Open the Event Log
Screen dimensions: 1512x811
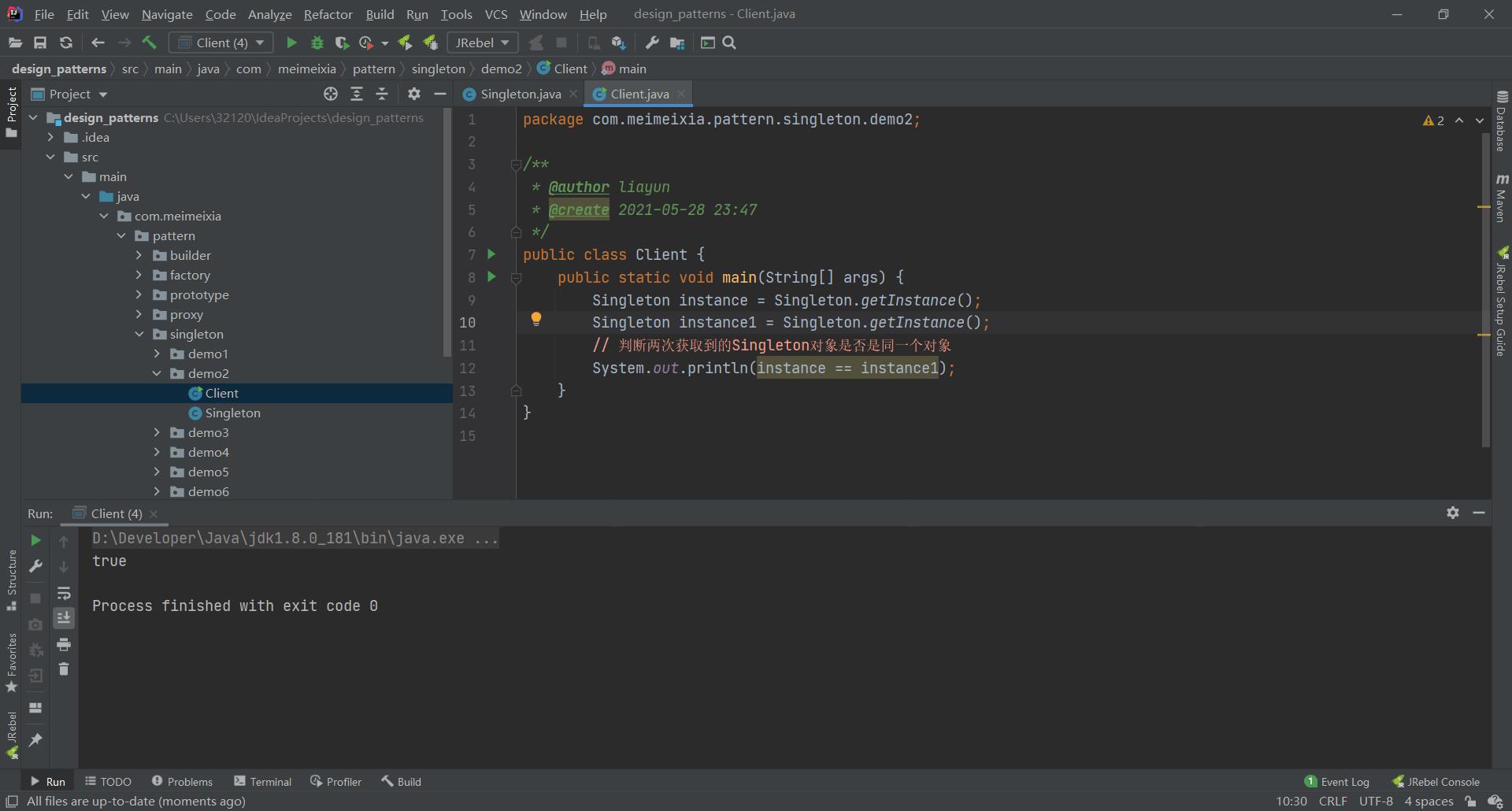tap(1337, 781)
